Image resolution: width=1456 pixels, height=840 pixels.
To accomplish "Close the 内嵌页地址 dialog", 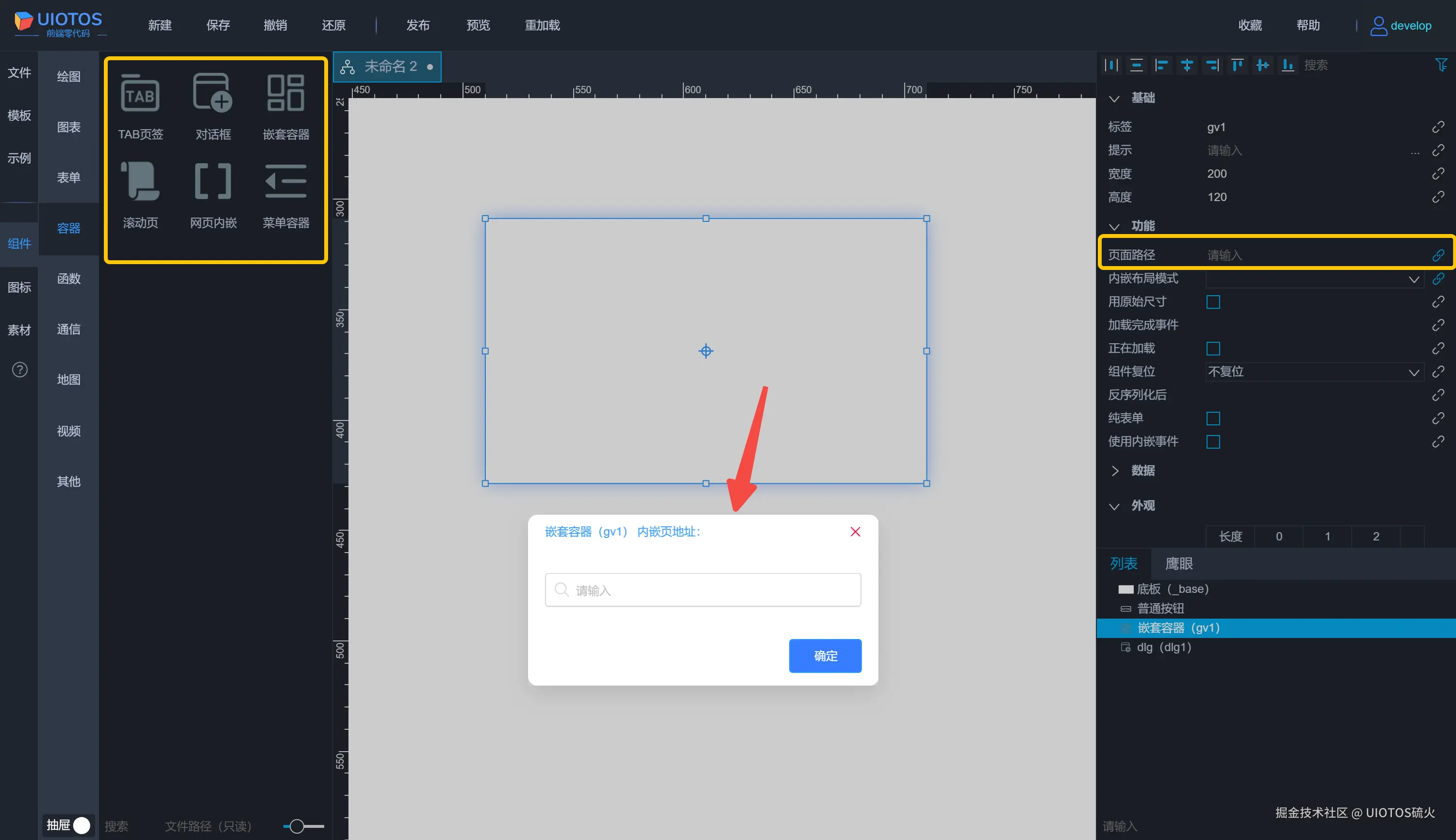I will click(x=855, y=532).
